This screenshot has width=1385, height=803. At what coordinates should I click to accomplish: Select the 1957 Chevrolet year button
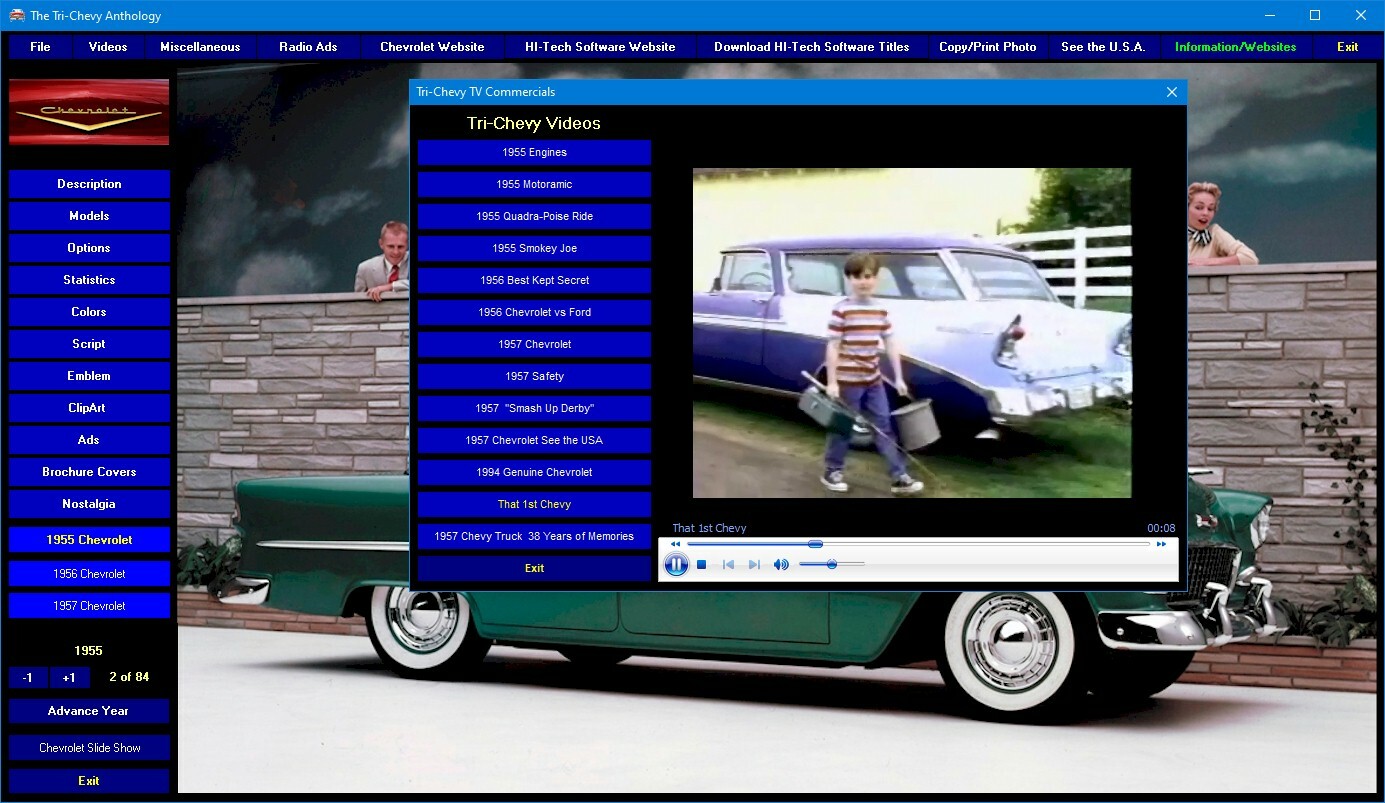(x=89, y=606)
